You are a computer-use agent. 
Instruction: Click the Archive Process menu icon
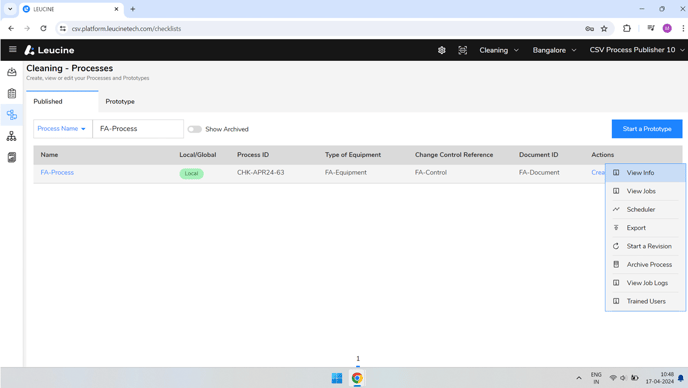point(616,264)
